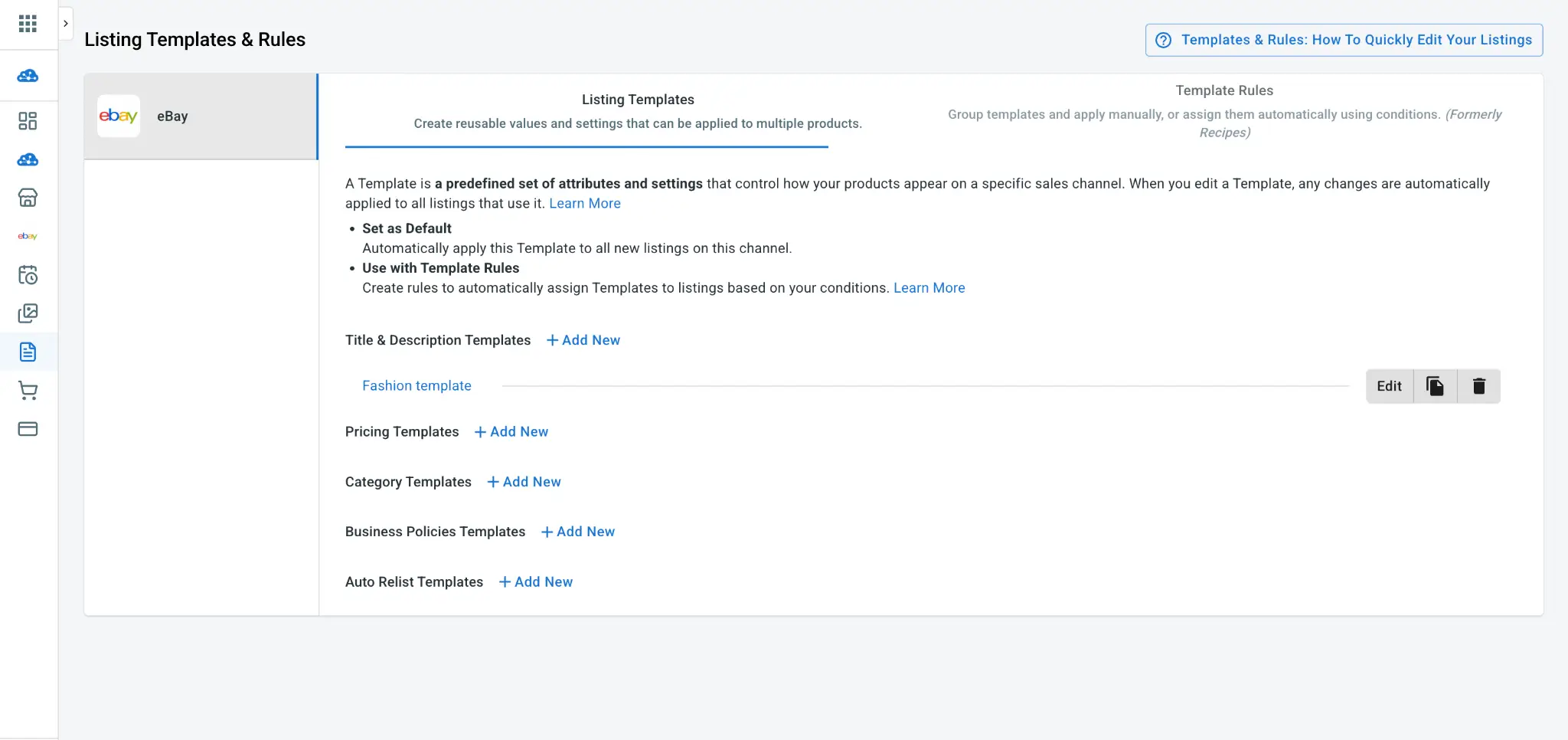The image size is (1568, 740).
Task: Add new Business Policies template
Action: (578, 532)
